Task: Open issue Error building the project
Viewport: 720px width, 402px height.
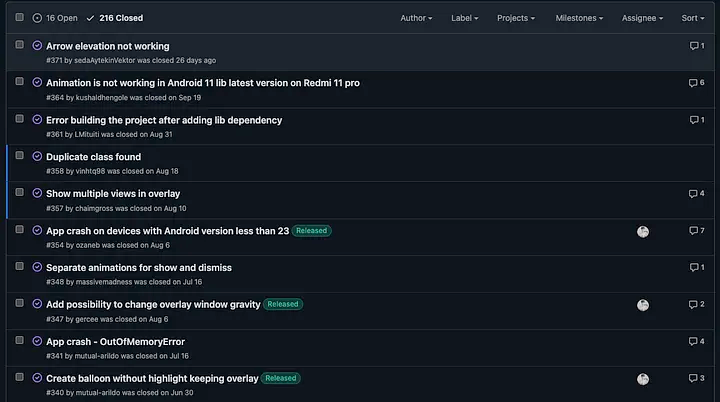Action: tap(164, 120)
